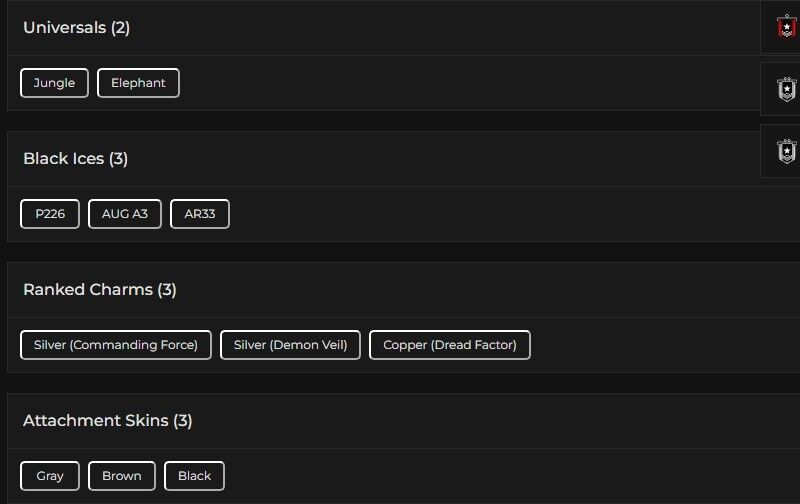Click the Silver (Demon Veil) charm tag

click(290, 345)
